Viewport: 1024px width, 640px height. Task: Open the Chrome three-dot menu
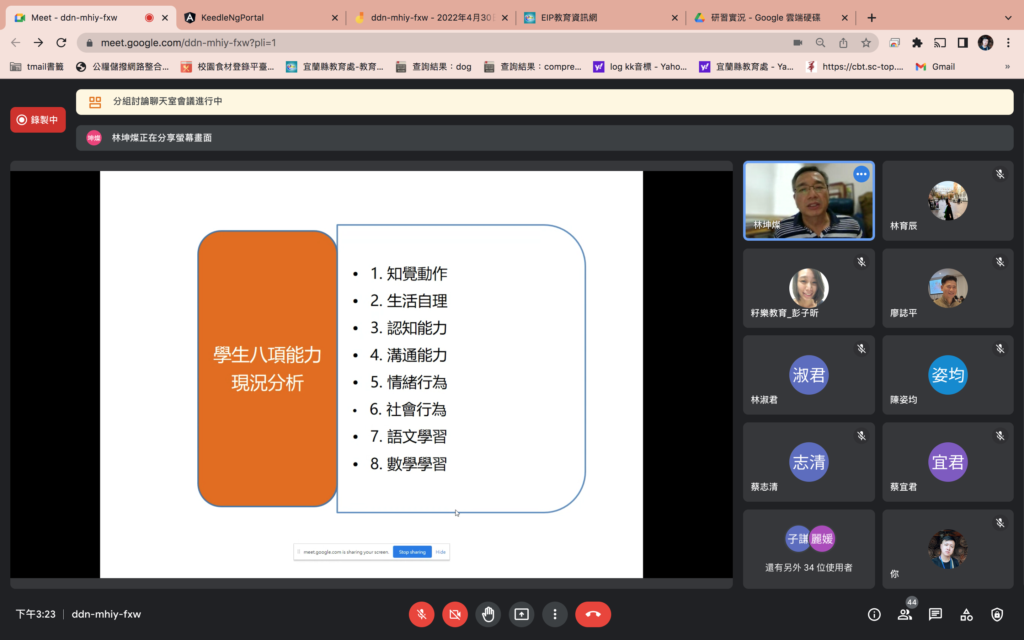point(1008,42)
